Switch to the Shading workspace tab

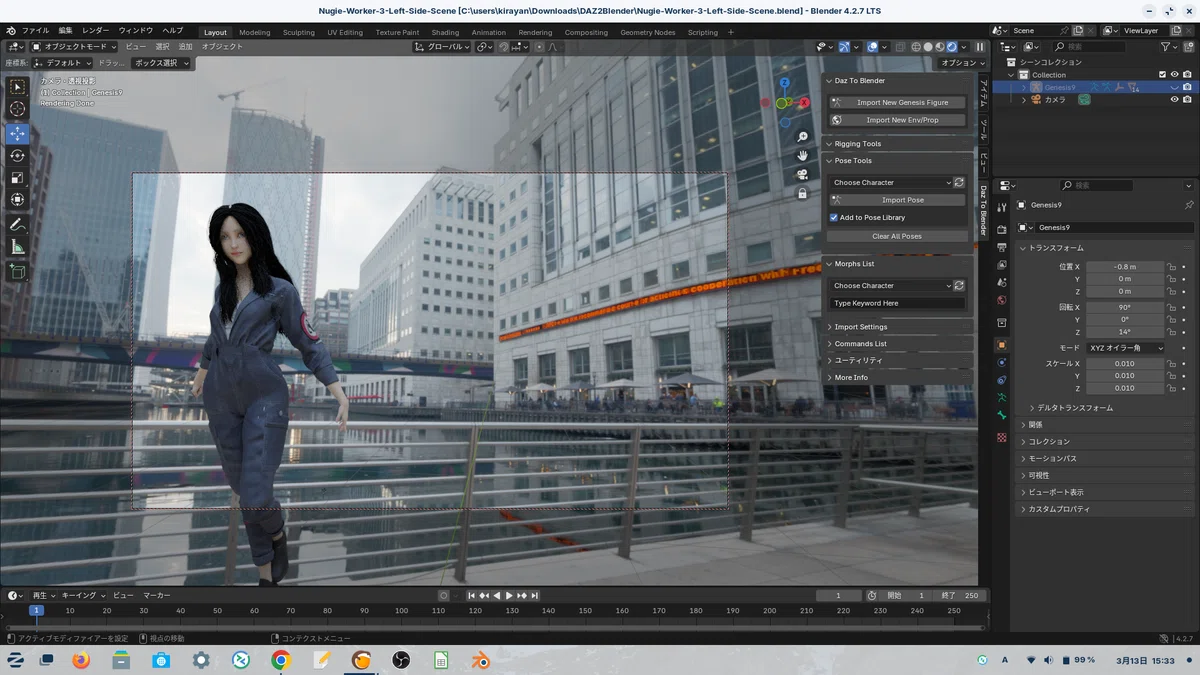[x=445, y=32]
